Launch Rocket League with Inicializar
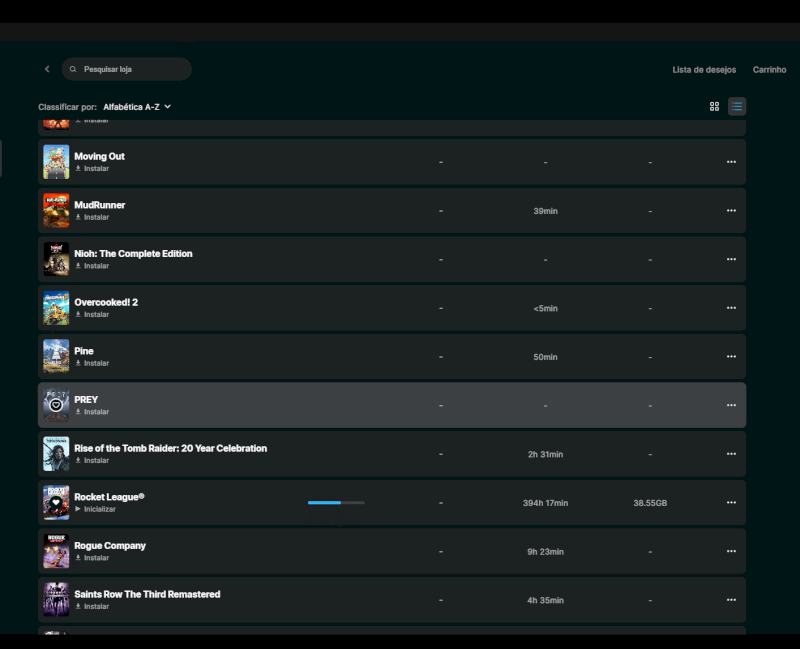The width and height of the screenshot is (800, 649). point(96,509)
